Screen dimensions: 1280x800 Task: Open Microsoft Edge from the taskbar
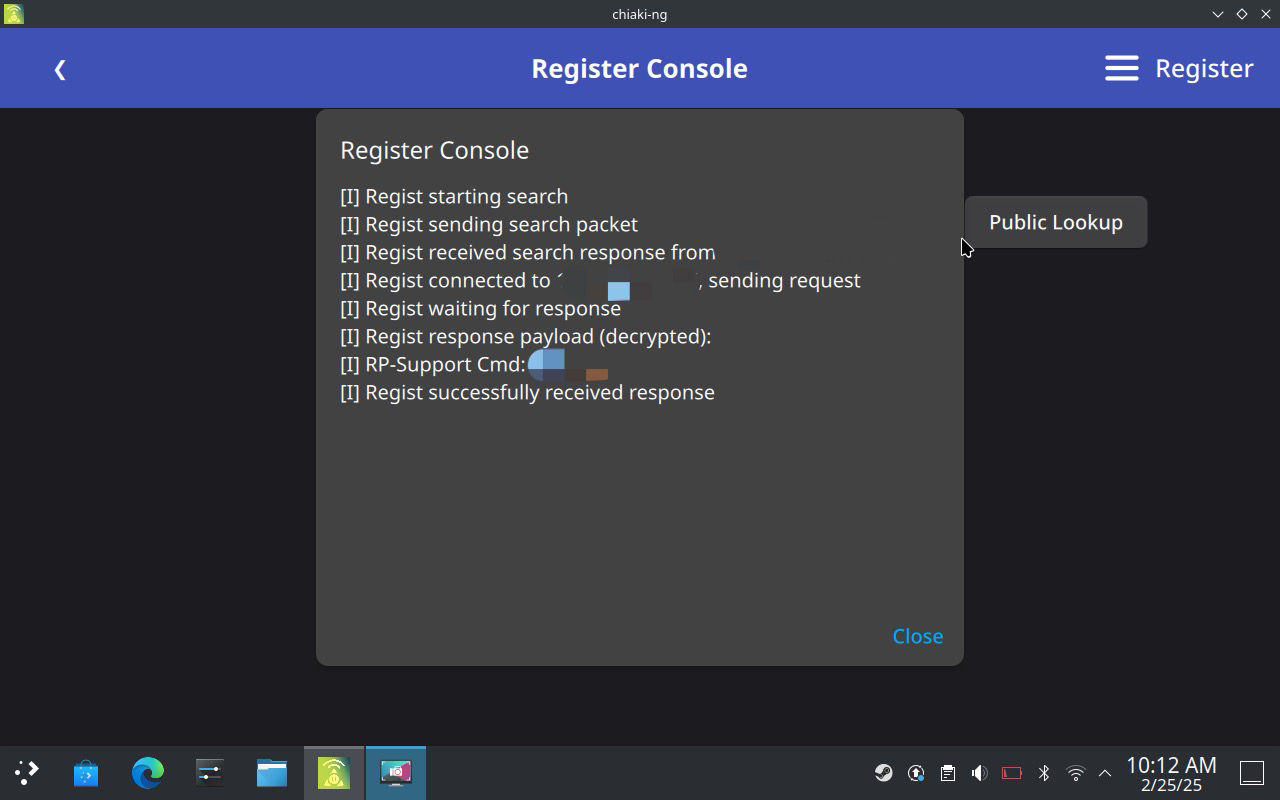(148, 773)
